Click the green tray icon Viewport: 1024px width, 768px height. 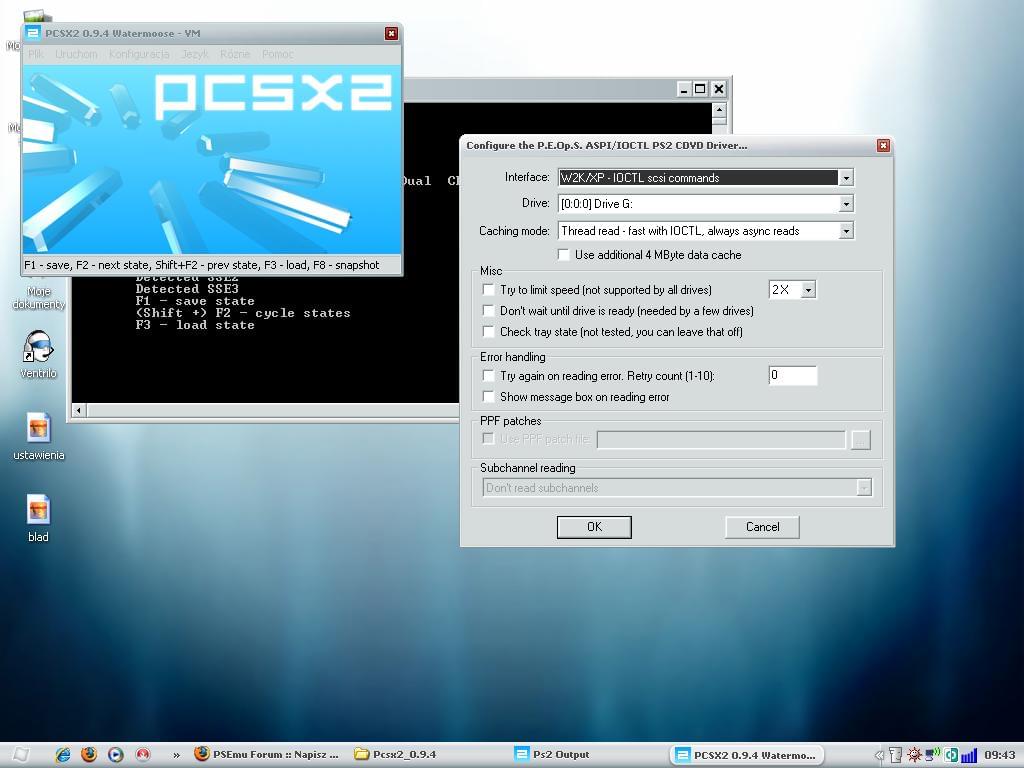[951, 755]
